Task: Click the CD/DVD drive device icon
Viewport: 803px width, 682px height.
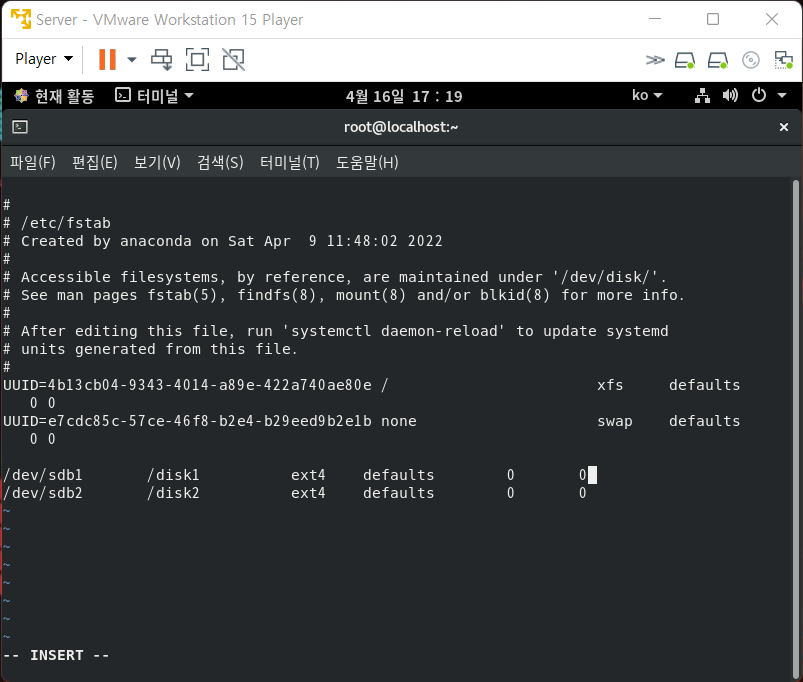Action: click(751, 60)
